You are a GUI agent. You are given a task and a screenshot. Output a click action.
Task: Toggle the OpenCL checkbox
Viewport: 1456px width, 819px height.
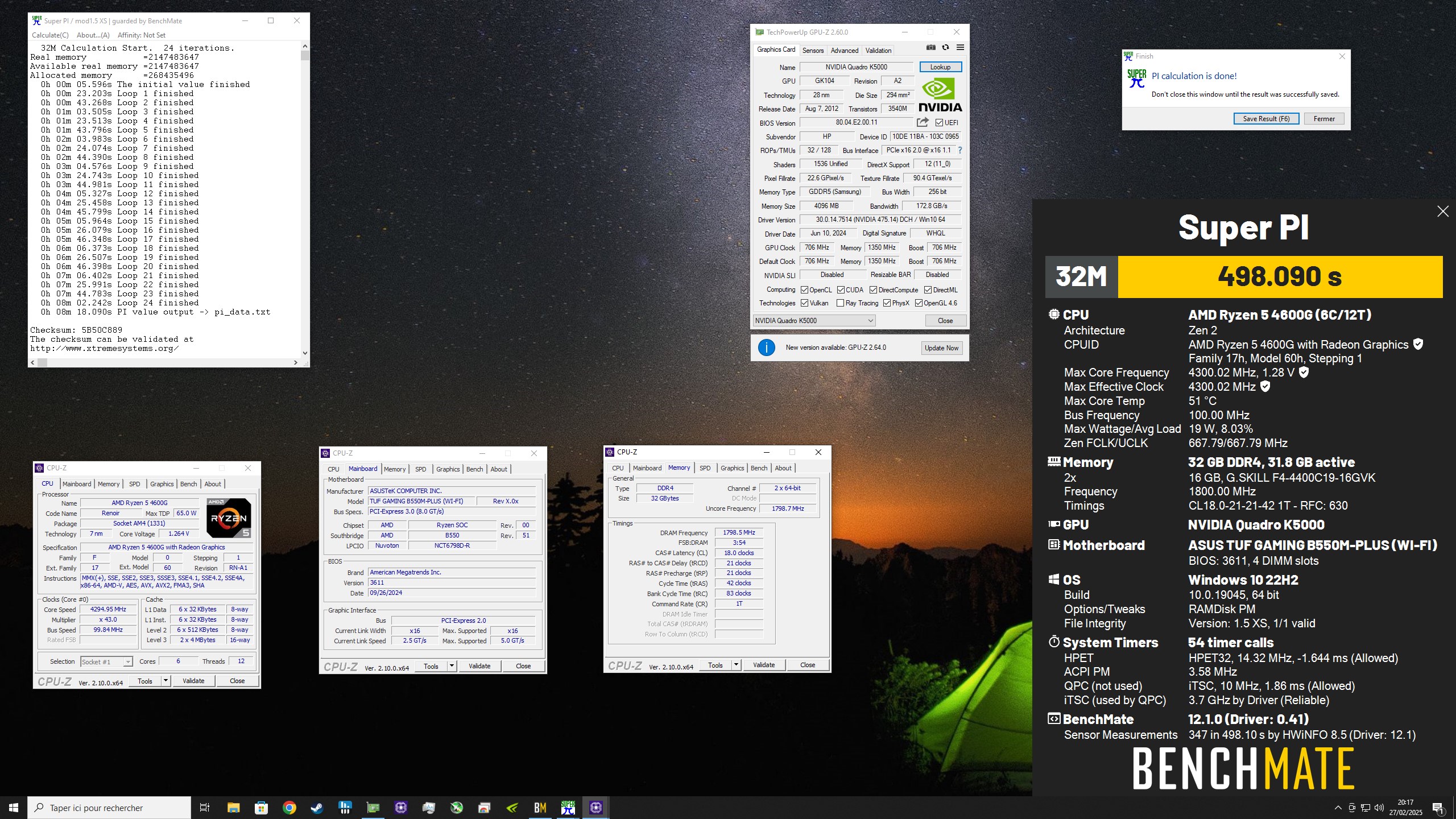tap(804, 290)
